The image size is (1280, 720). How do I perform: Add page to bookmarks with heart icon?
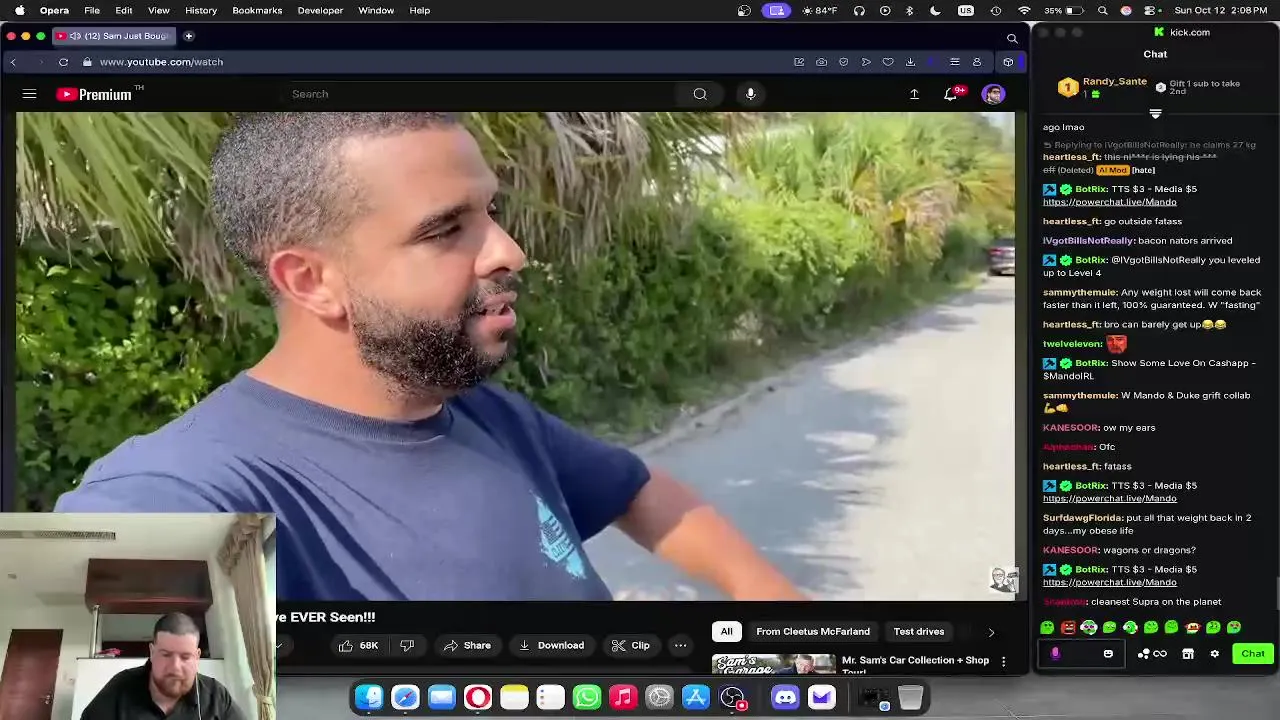[888, 62]
